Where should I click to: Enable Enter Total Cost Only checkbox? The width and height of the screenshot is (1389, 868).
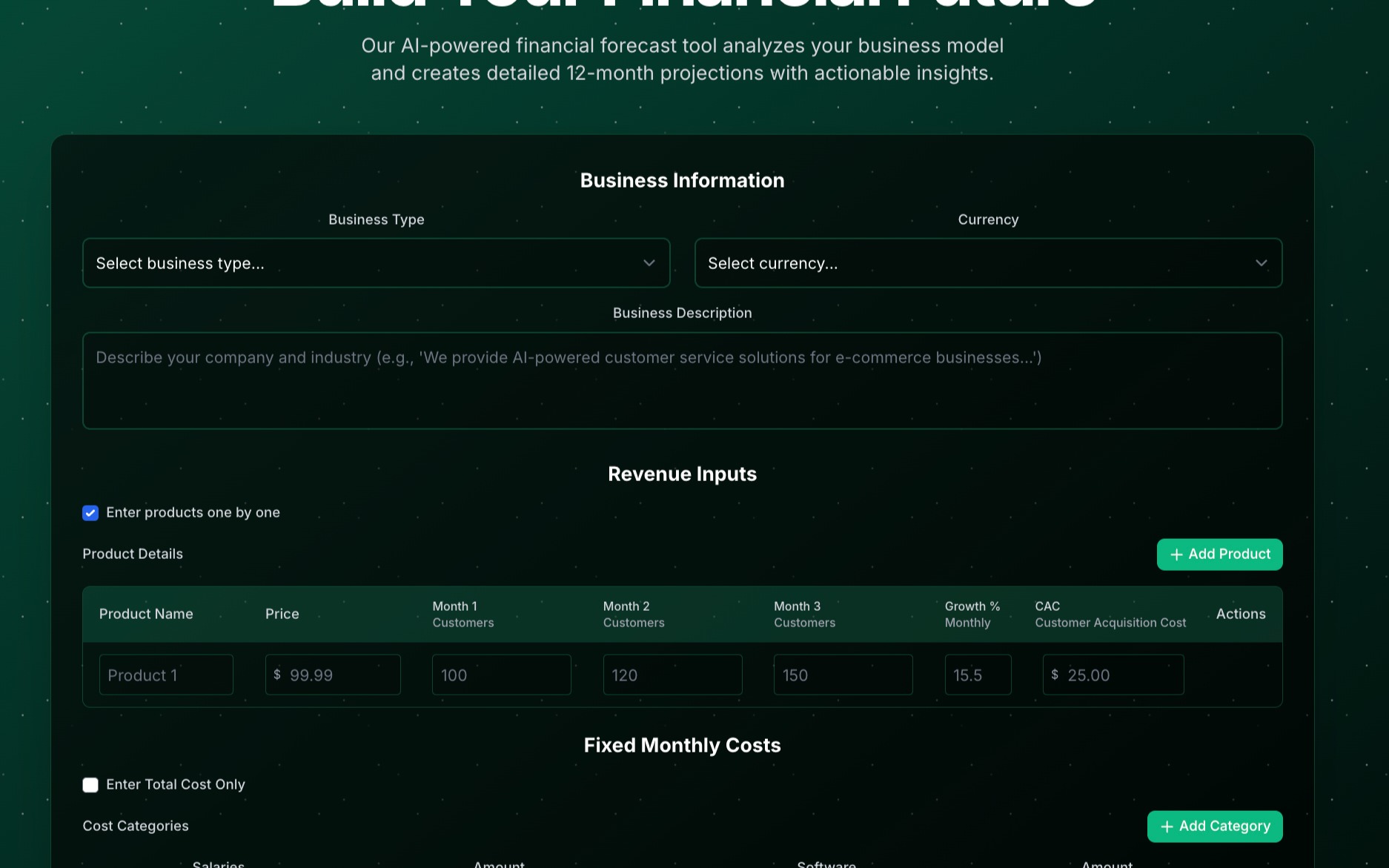click(90, 785)
